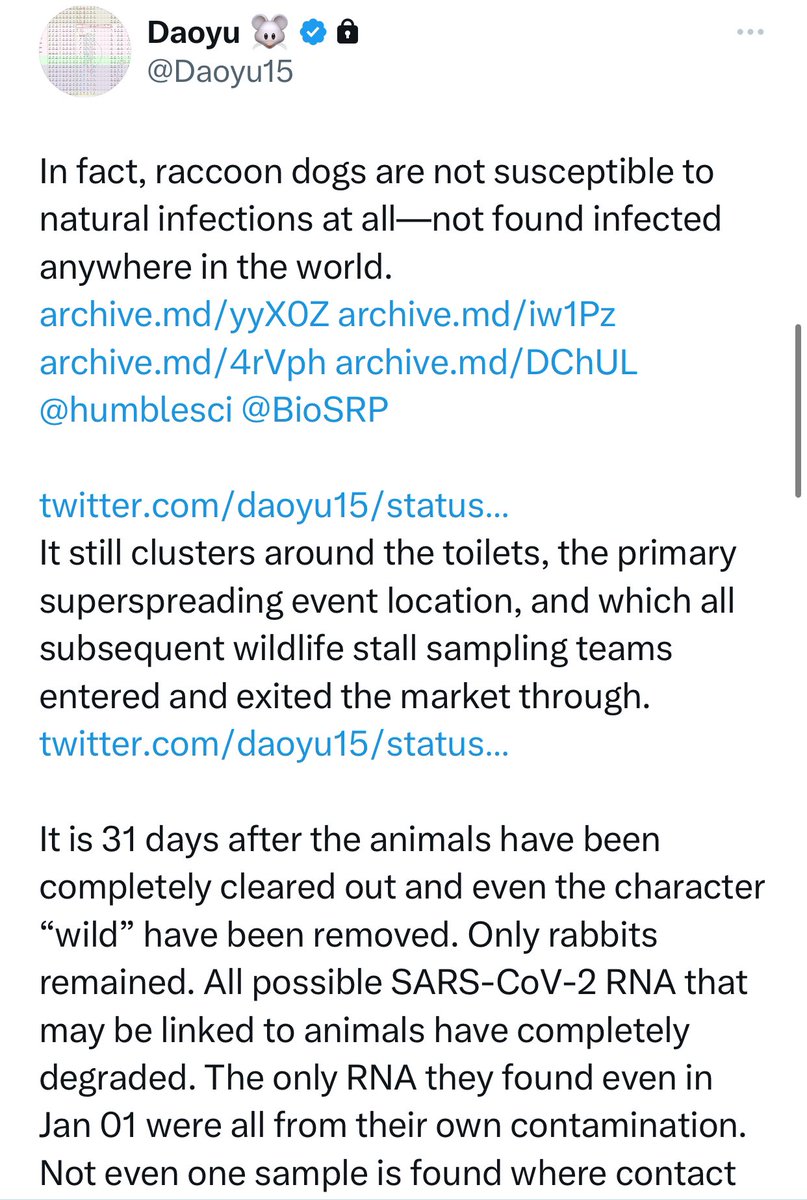This screenshot has height=1200, width=807.
Task: Open the second twitter.com/daoyu15/status link
Action: (x=274, y=743)
